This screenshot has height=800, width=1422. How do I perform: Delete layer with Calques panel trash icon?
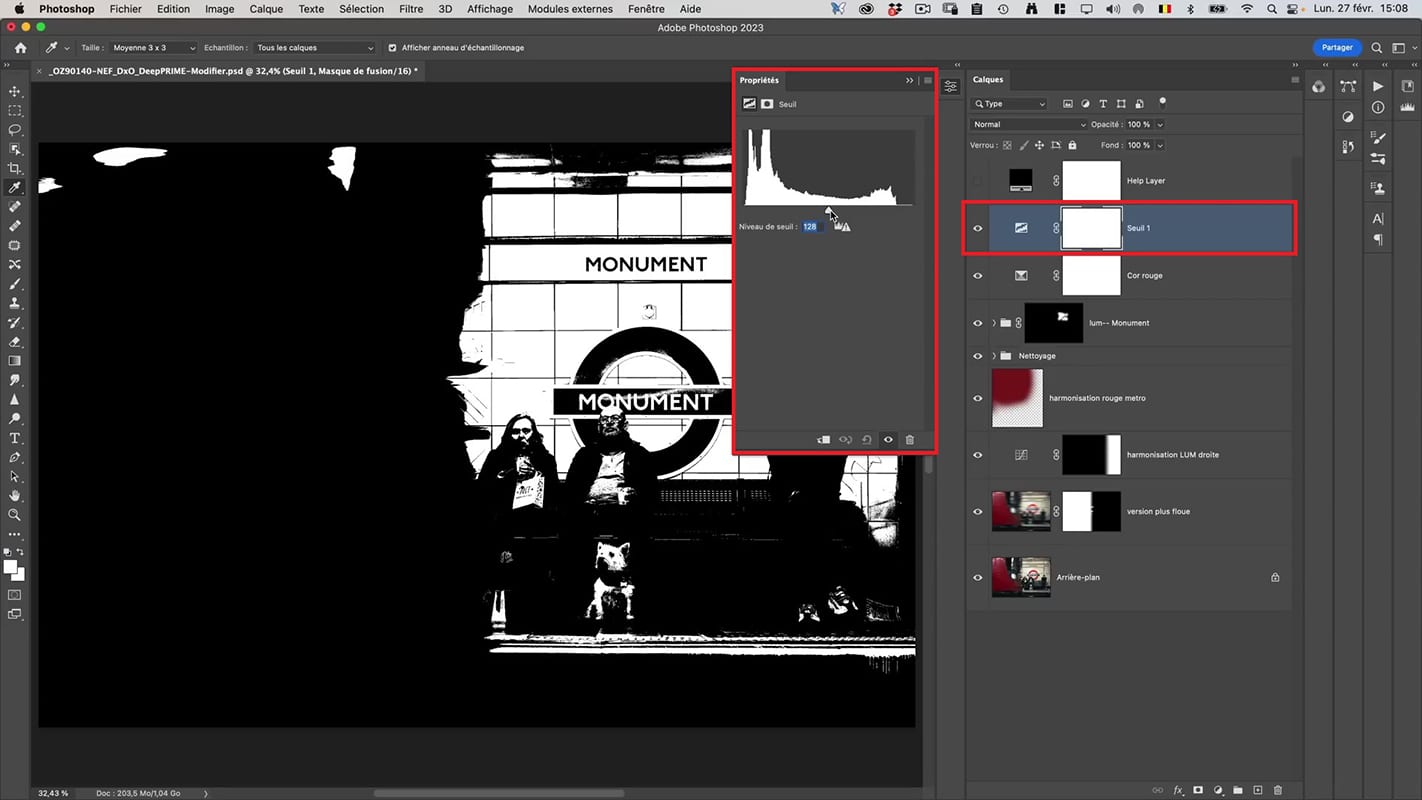(1278, 790)
